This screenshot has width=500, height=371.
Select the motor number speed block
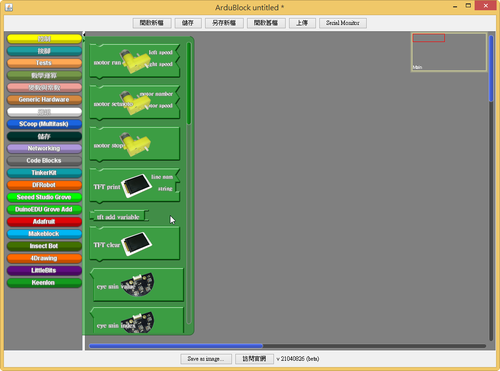(x=135, y=103)
